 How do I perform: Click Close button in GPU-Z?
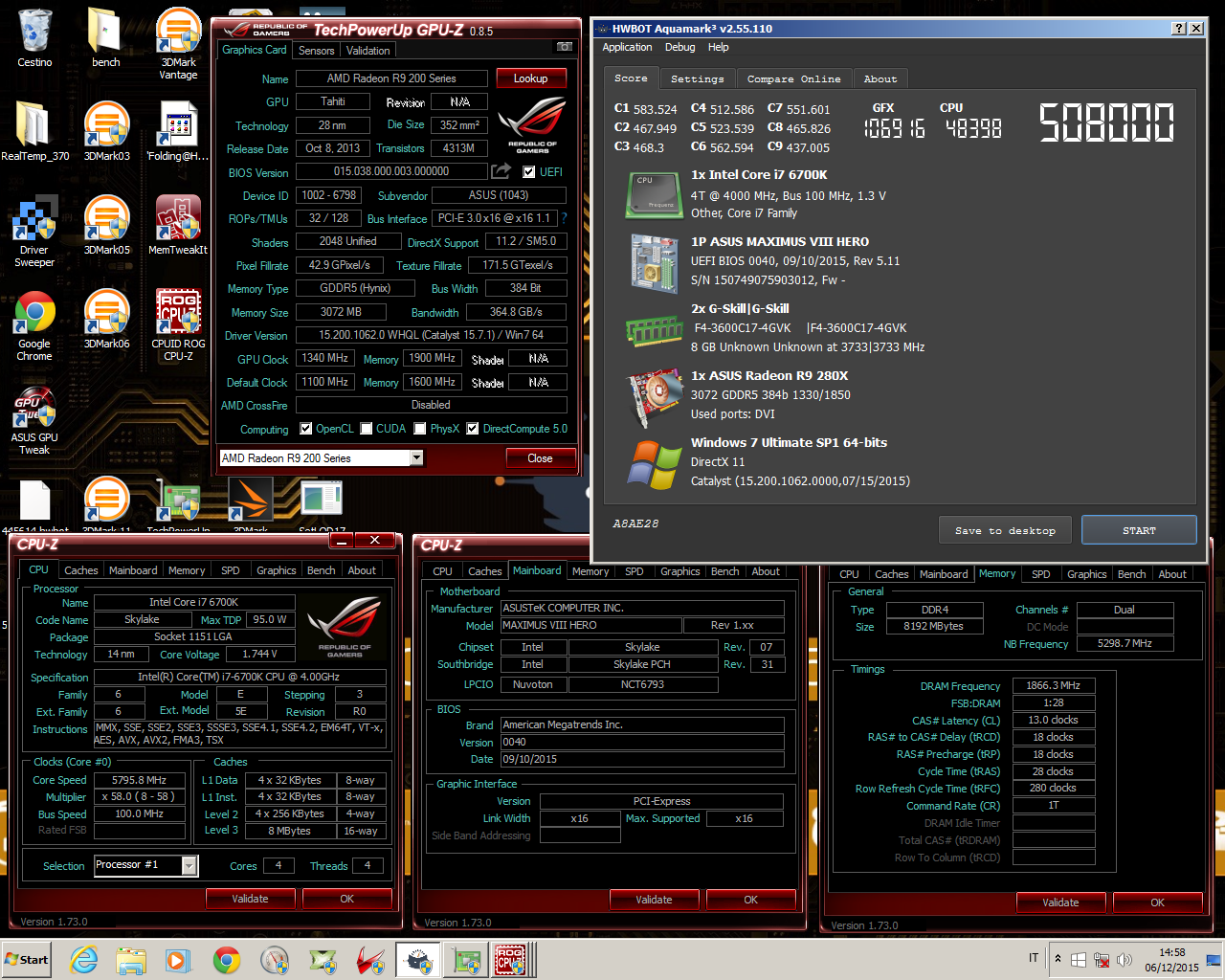click(x=540, y=458)
